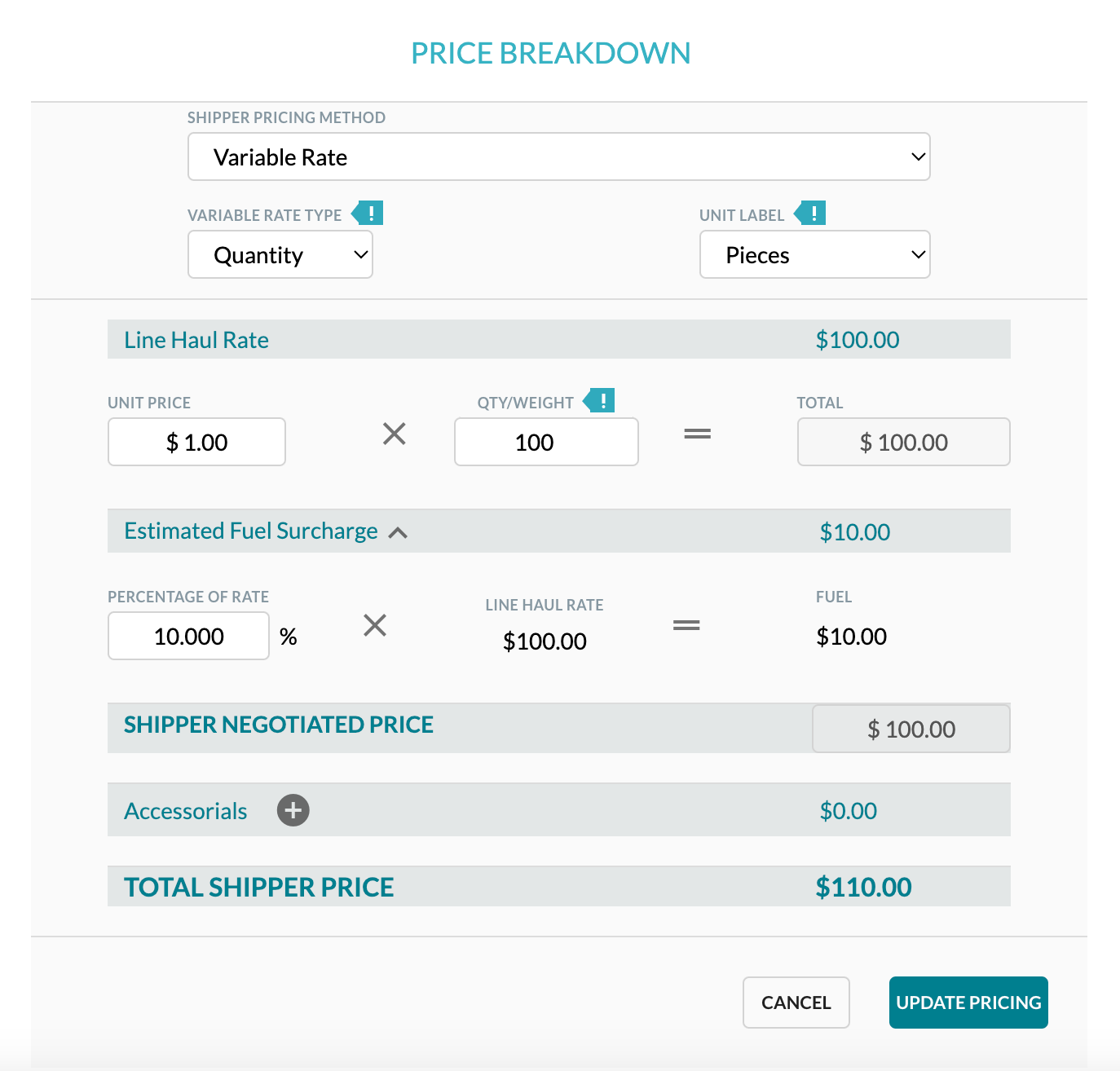Click the Unit Price input field
The image size is (1120, 1071).
(x=196, y=442)
